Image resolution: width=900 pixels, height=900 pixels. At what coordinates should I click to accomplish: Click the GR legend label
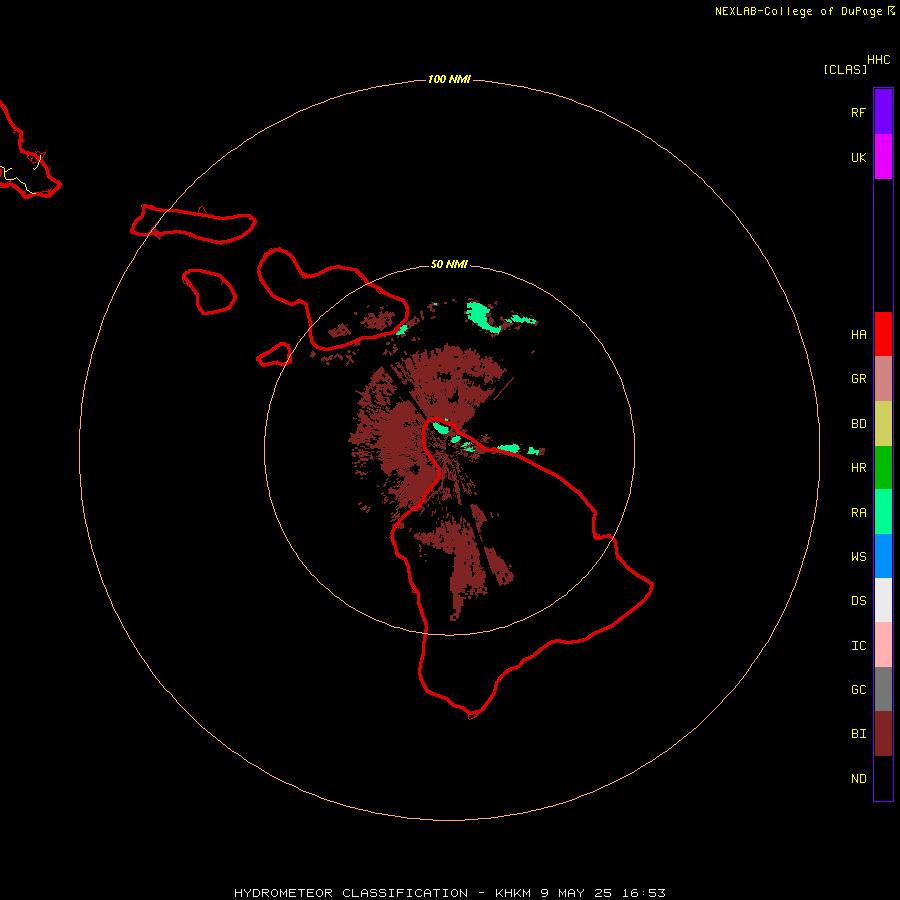click(858, 379)
